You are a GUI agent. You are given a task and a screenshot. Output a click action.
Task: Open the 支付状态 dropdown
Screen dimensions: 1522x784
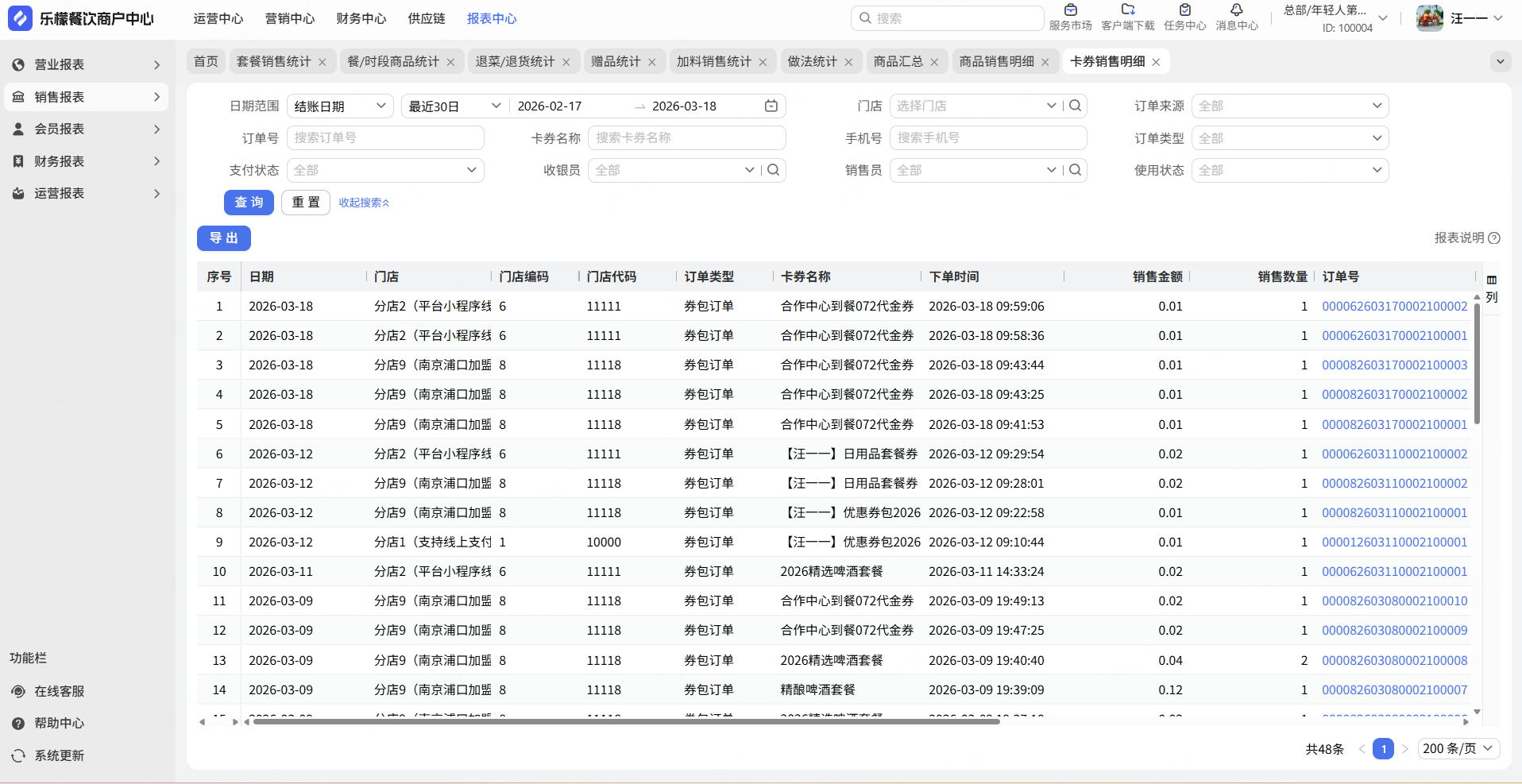(385, 170)
